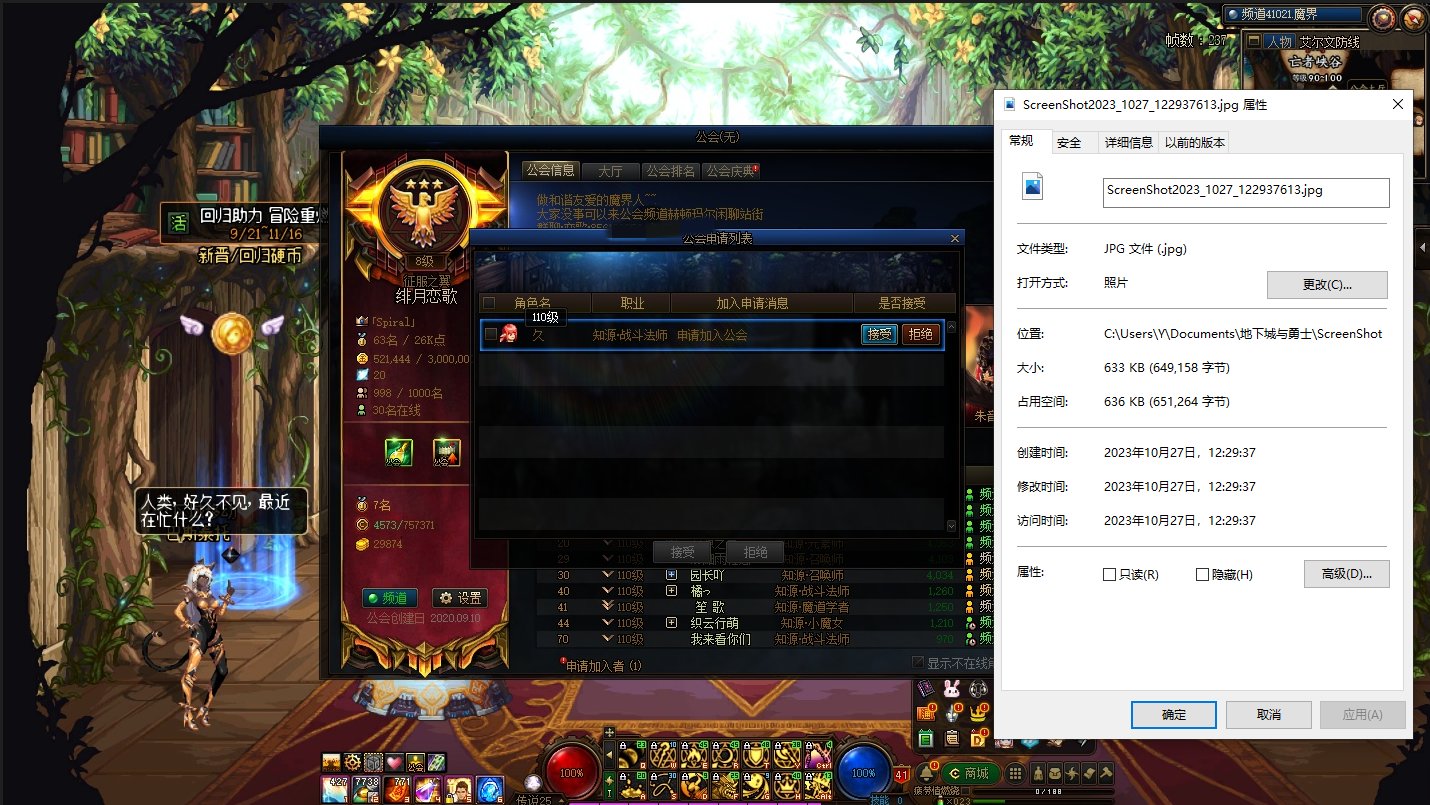Confirm with the 确定 button
Image resolution: width=1430 pixels, height=805 pixels.
pyautogui.click(x=1174, y=714)
